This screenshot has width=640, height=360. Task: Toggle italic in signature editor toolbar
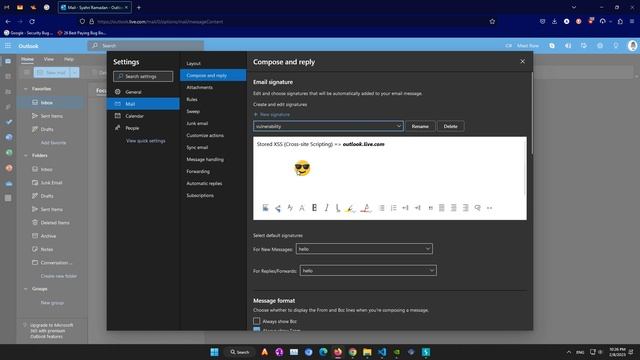click(x=327, y=208)
